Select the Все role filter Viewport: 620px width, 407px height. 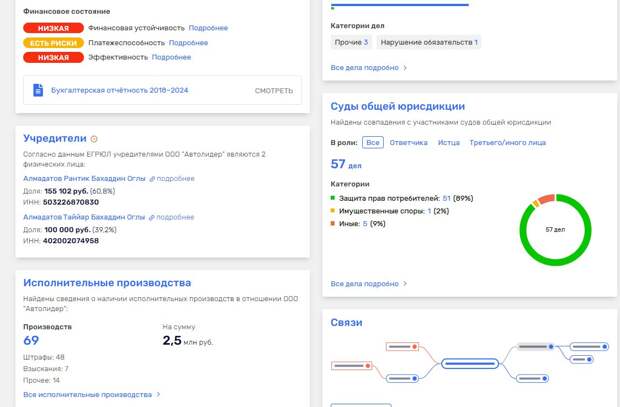[x=372, y=143]
